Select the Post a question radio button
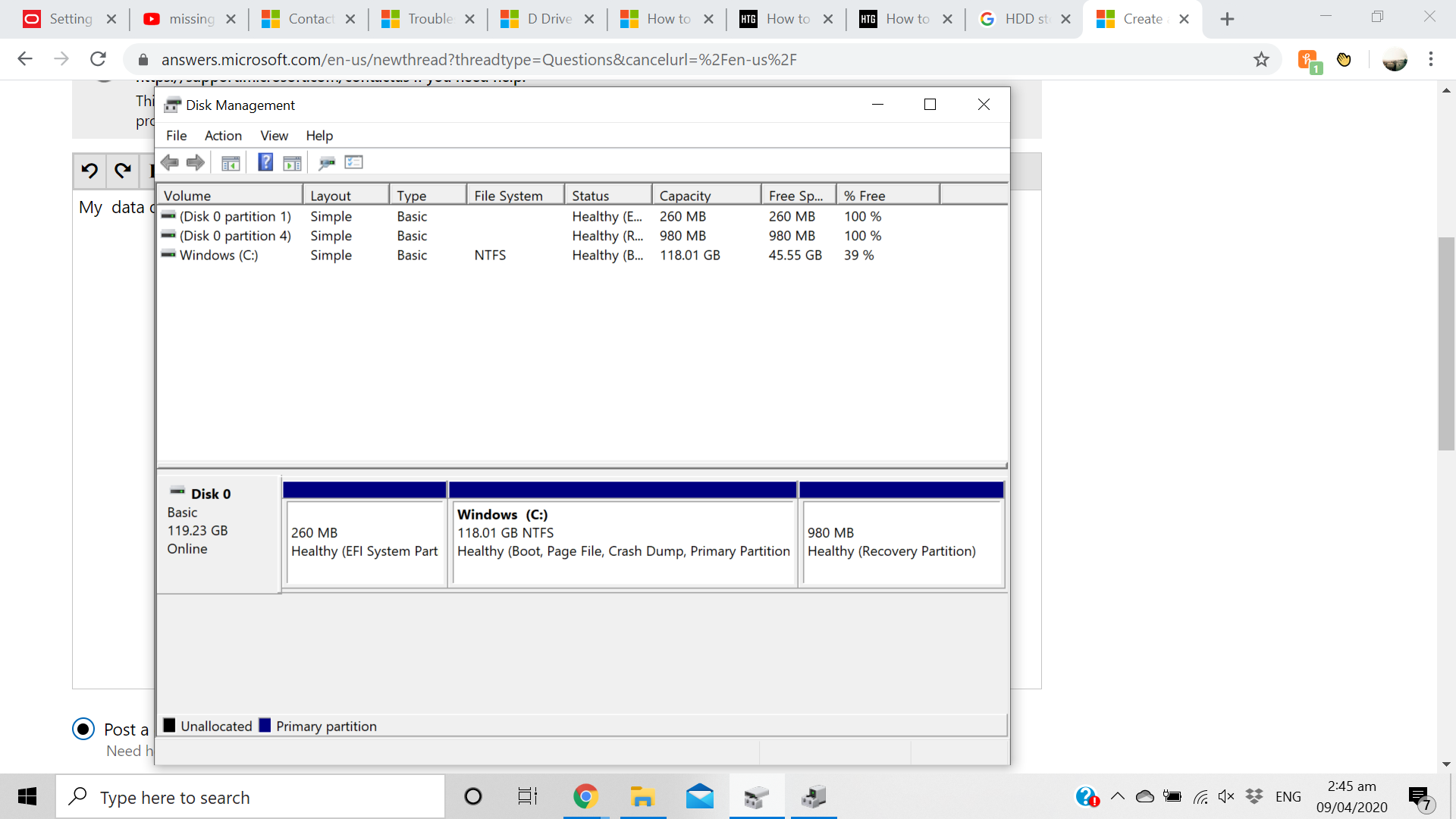This screenshot has width=1456, height=819. 83,729
